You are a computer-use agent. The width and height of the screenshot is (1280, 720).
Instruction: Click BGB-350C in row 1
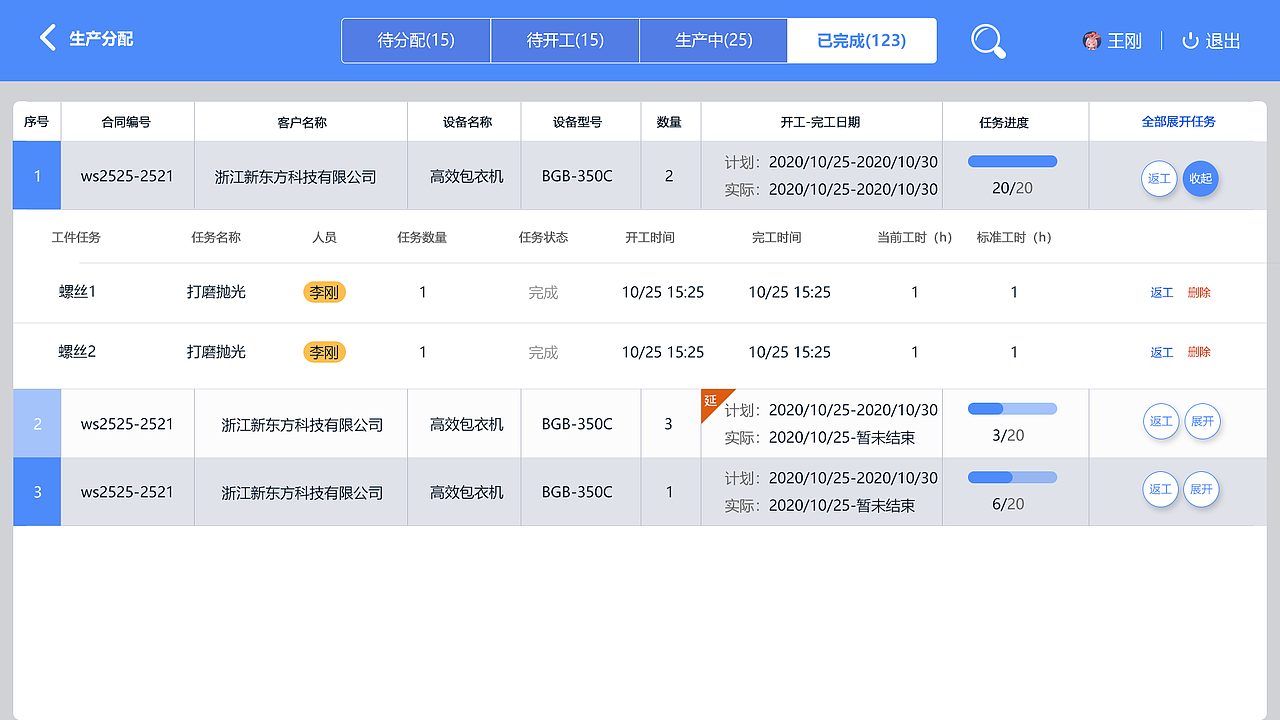(x=577, y=176)
